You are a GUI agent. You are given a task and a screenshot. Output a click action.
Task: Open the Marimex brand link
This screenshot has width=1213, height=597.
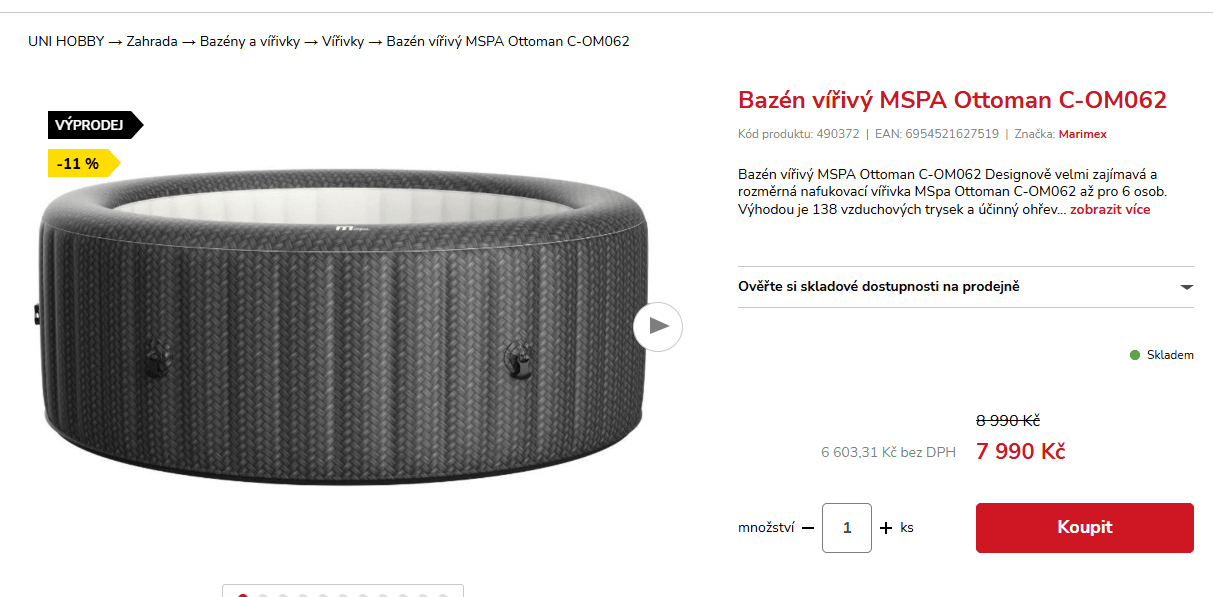[x=1083, y=134]
